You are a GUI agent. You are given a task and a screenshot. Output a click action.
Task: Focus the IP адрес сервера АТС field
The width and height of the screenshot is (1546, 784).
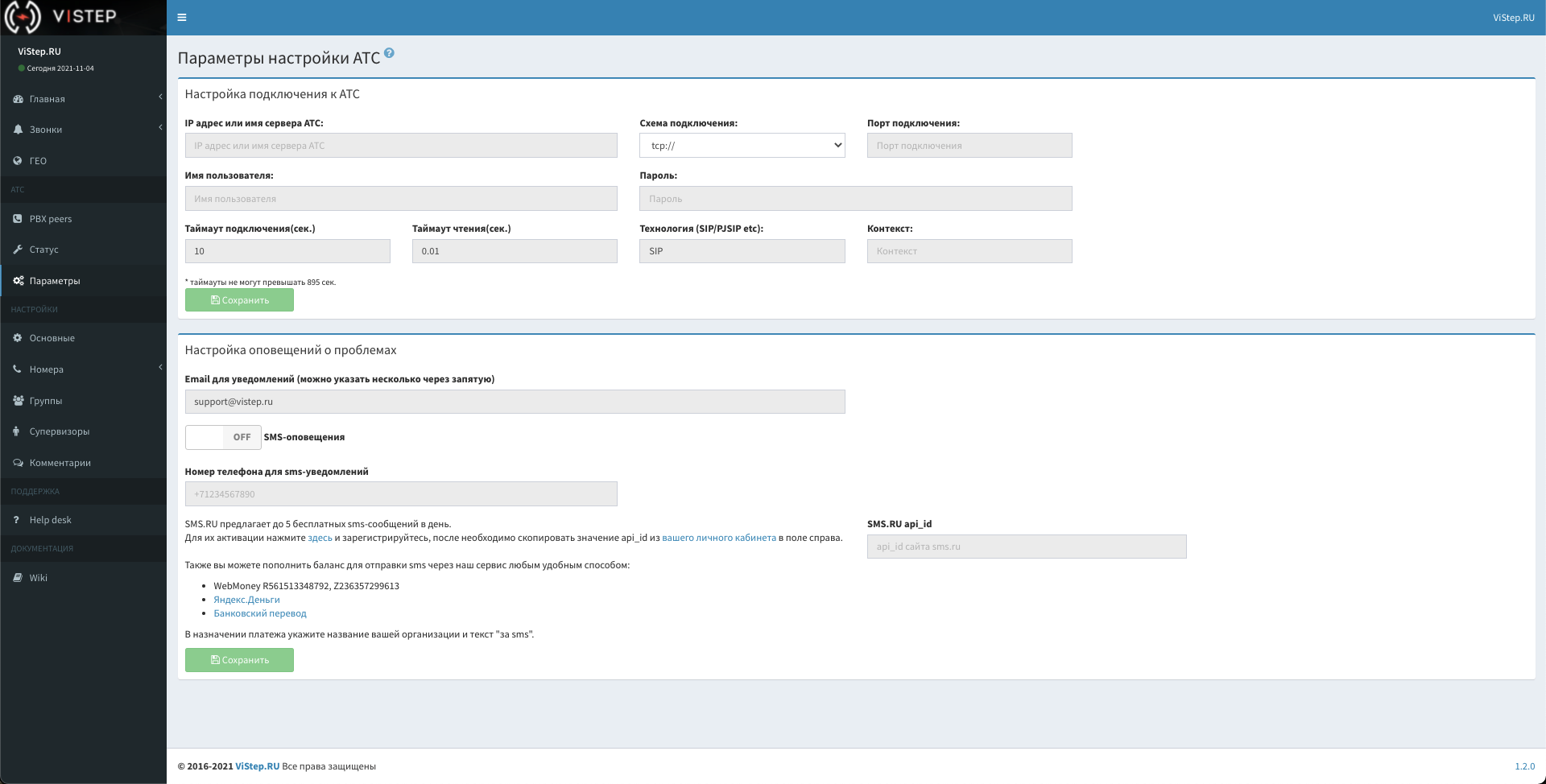[x=400, y=146]
